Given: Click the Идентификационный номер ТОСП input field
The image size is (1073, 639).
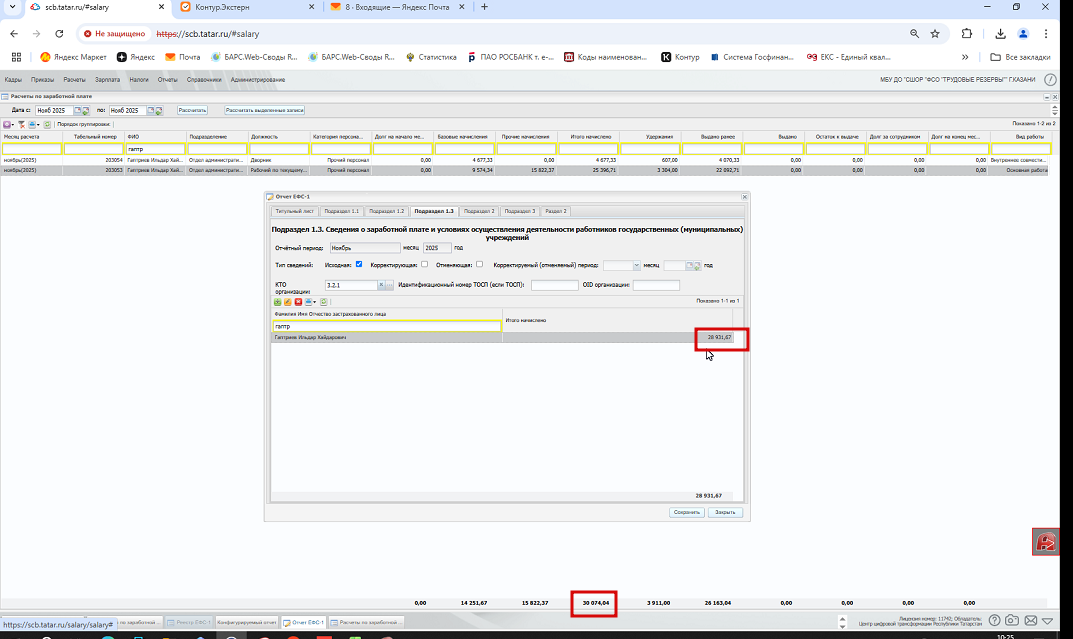Looking at the screenshot, I should (x=554, y=285).
